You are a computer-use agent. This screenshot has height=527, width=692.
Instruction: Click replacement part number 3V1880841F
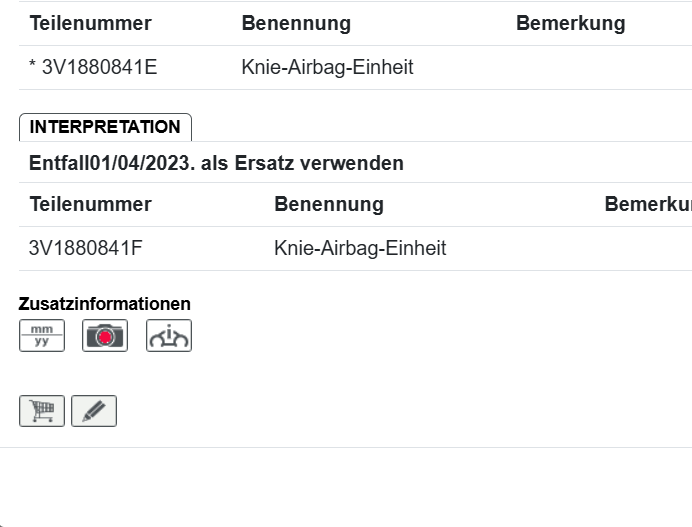click(86, 248)
